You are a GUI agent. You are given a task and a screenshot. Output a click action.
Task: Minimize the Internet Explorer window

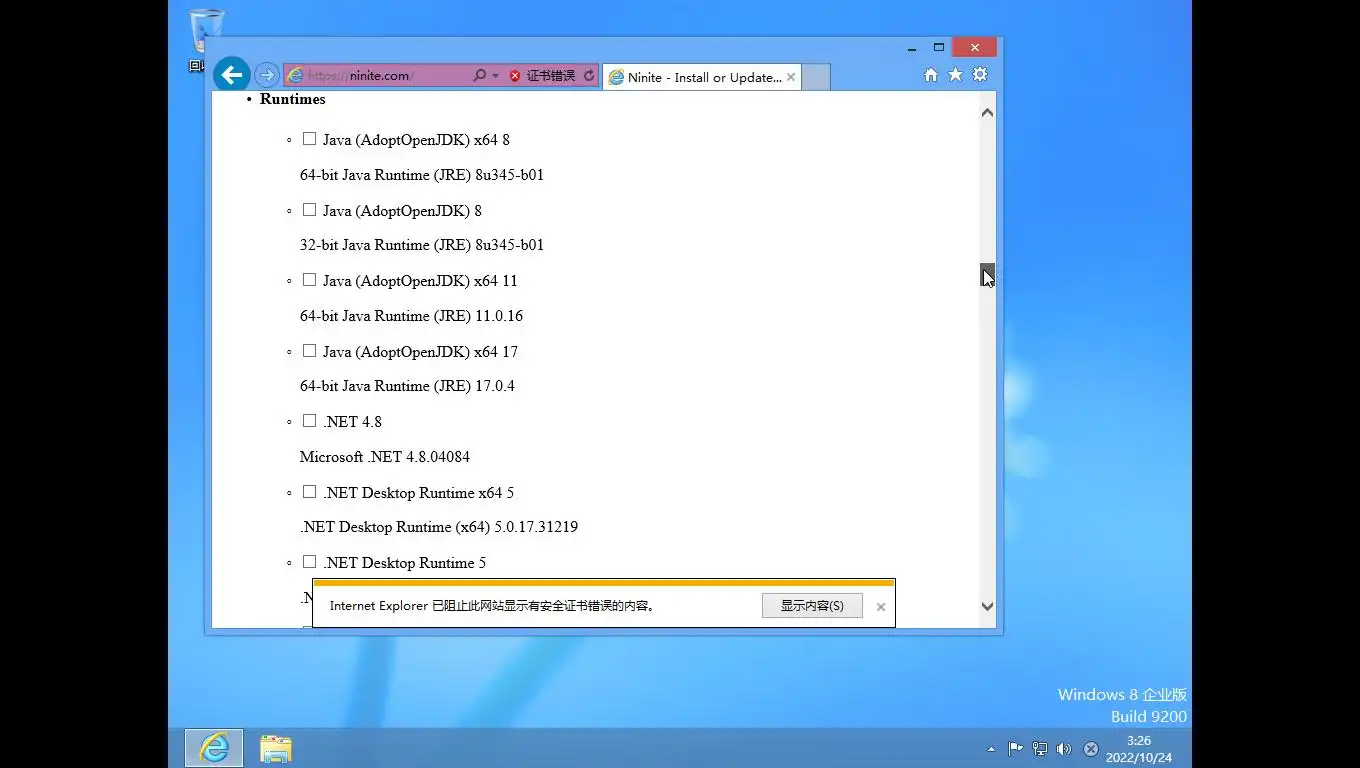(x=912, y=48)
